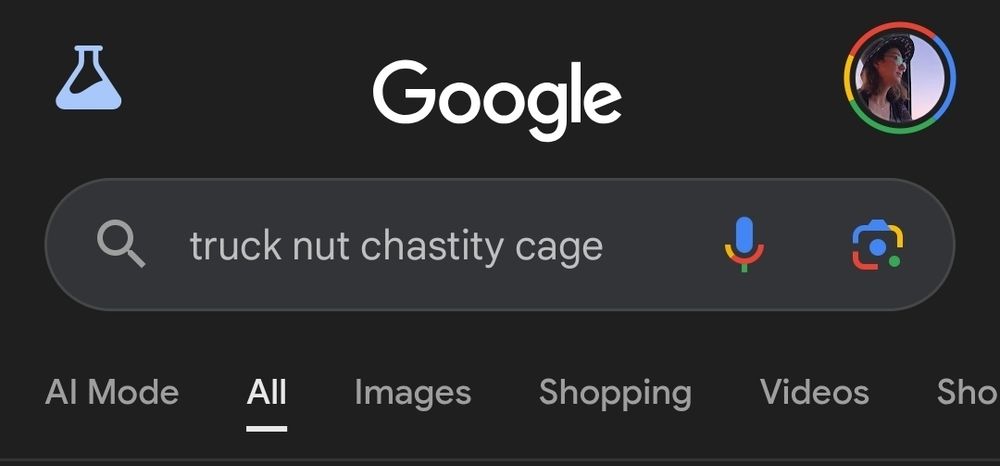Click the empty search bar area before the microphone
Viewport: 1000px width, 466px height.
(x=663, y=246)
